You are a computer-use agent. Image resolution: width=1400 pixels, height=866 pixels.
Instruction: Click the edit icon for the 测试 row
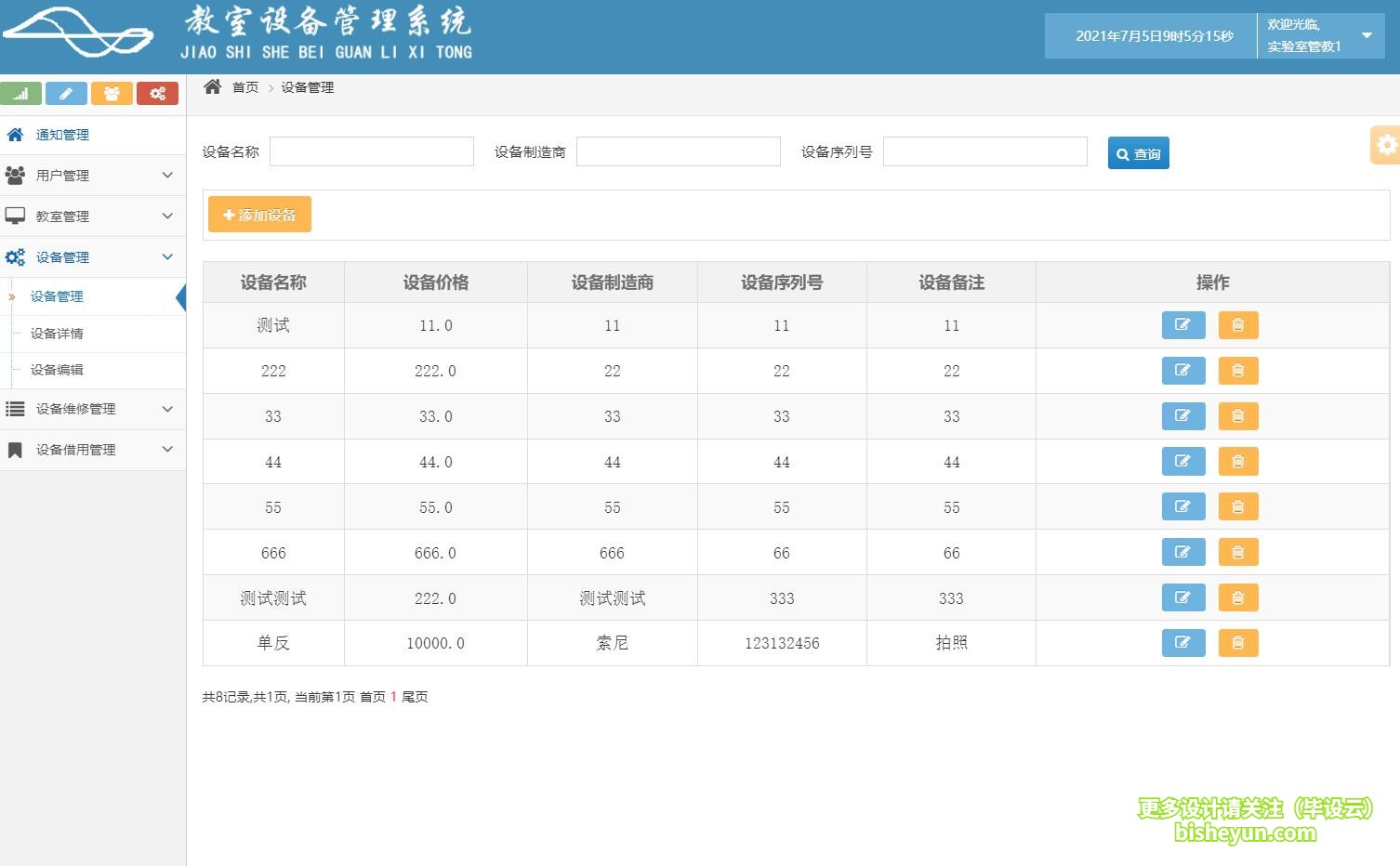pos(1182,325)
